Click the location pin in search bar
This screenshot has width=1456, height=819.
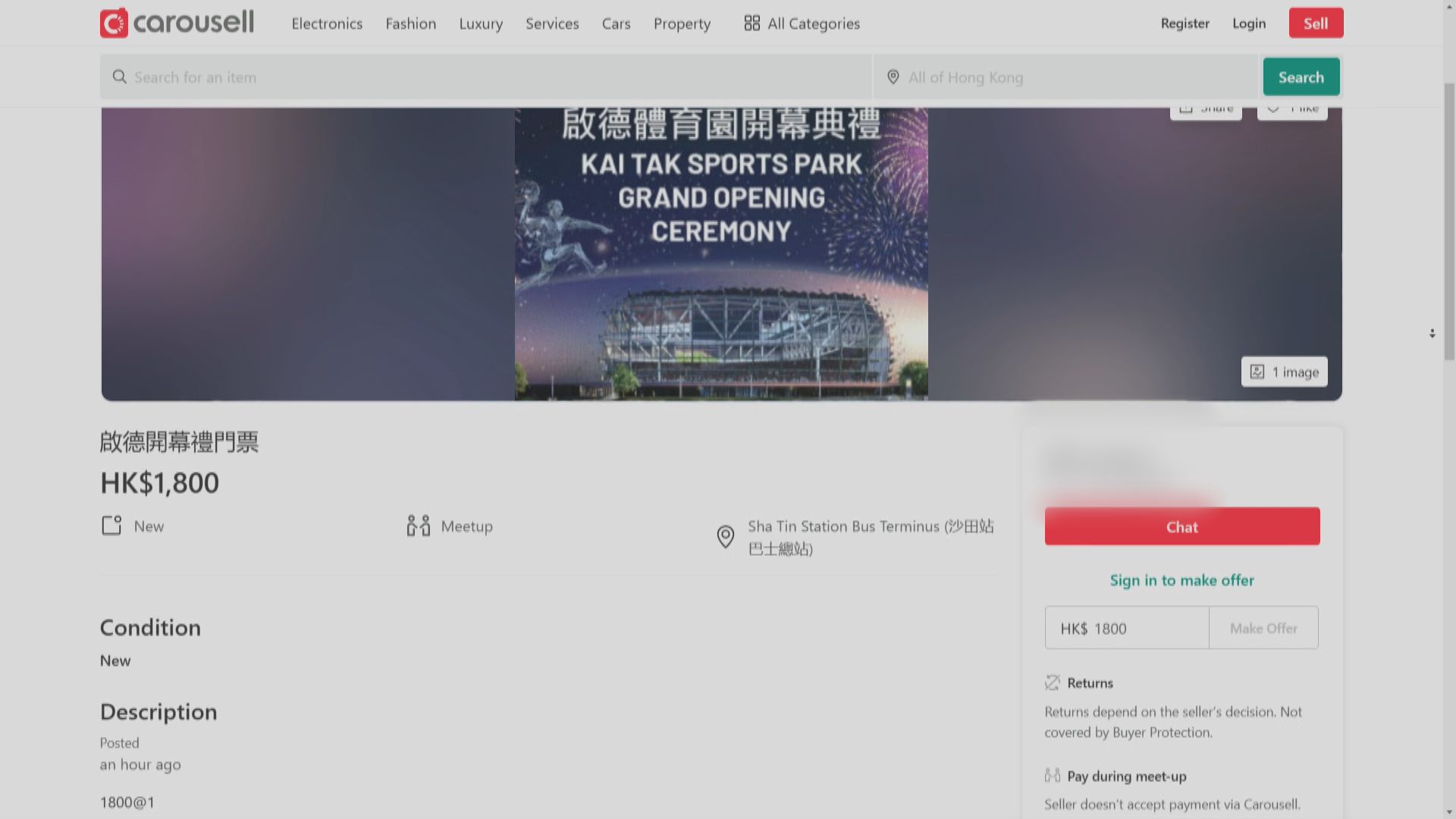click(x=893, y=77)
